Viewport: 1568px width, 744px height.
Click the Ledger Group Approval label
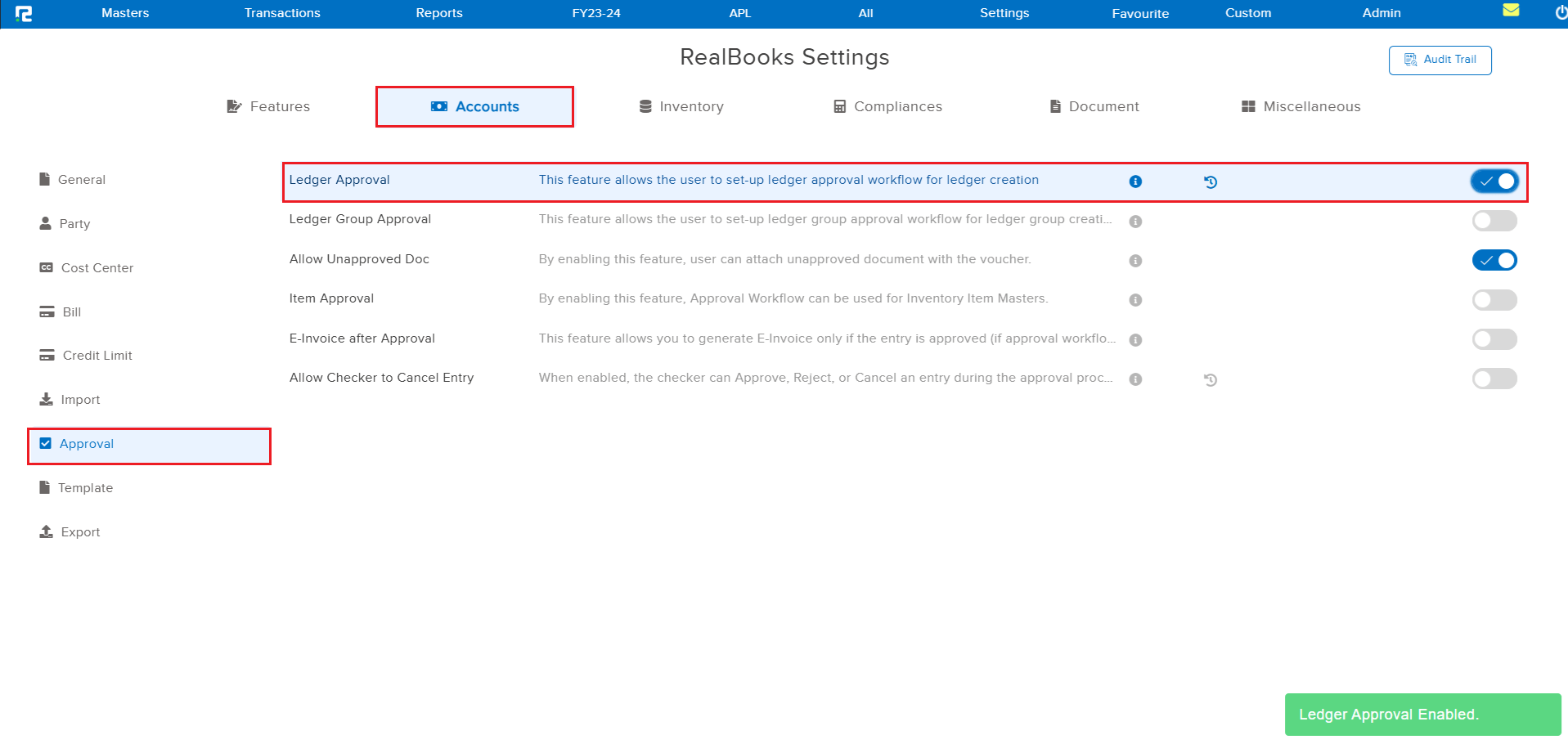tap(360, 218)
